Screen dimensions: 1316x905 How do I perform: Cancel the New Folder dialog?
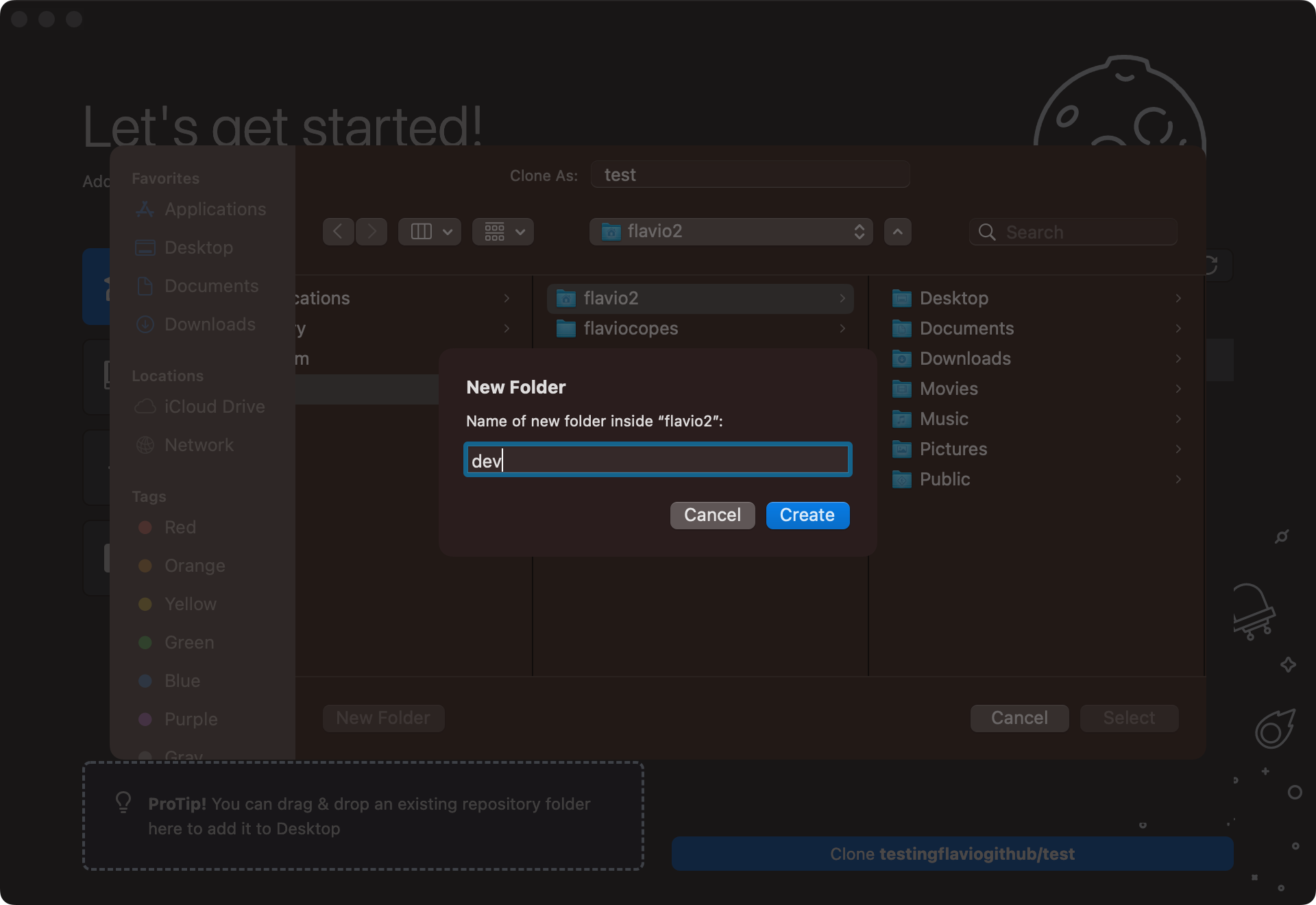[712, 515]
